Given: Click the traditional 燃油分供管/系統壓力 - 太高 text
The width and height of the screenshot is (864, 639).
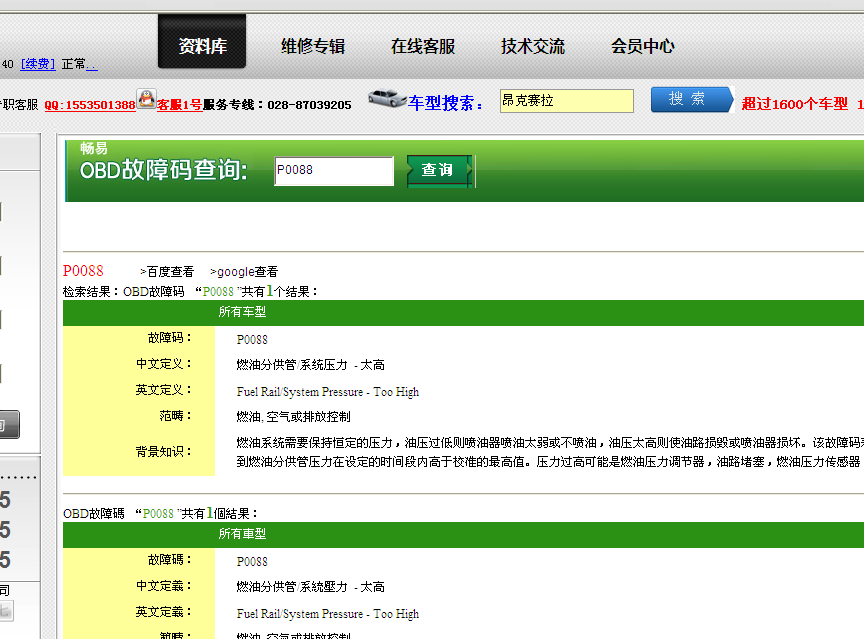Looking at the screenshot, I should click(x=310, y=587).
